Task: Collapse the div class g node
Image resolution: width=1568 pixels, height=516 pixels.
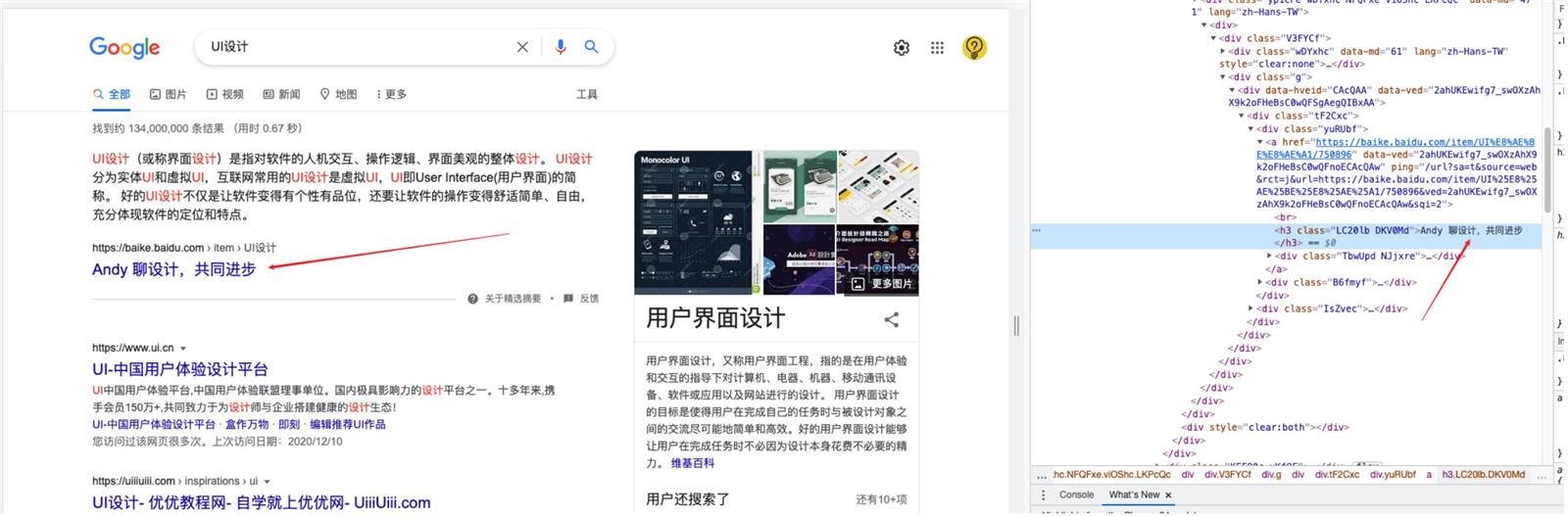Action: [x=1223, y=76]
